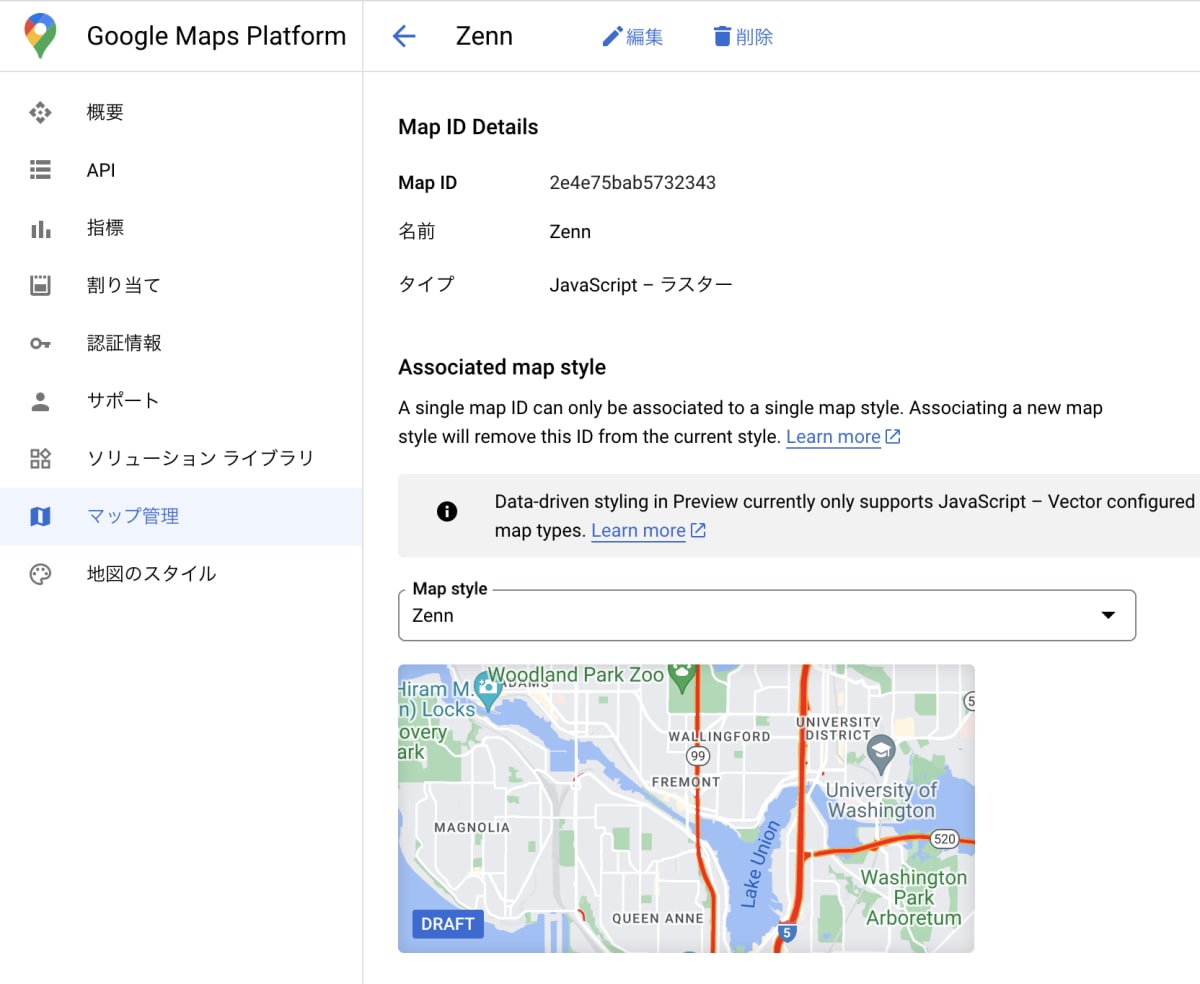Click the 認証情報 key icon

(40, 343)
